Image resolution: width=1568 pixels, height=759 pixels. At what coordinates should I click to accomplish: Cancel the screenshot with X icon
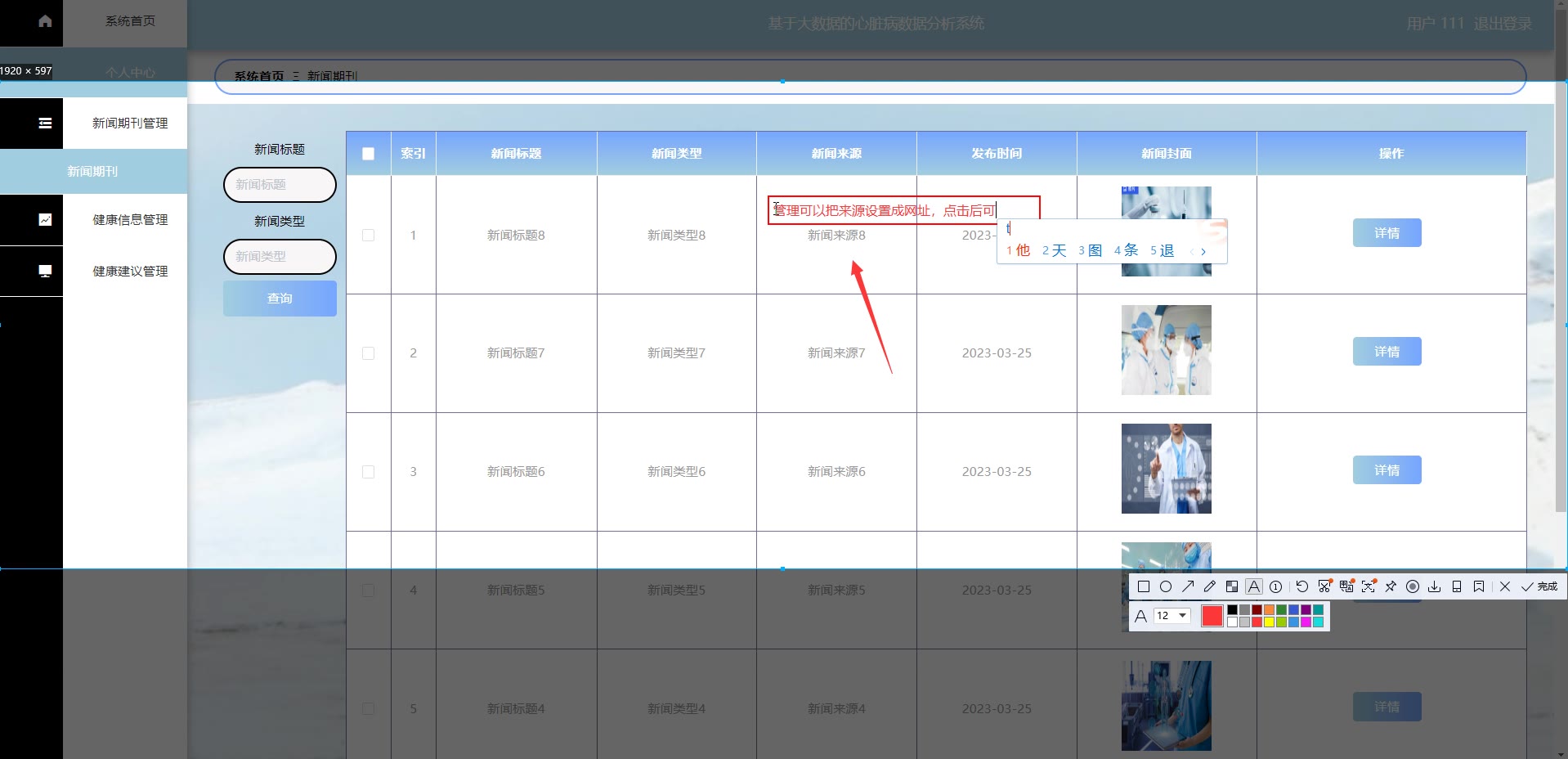click(1505, 586)
